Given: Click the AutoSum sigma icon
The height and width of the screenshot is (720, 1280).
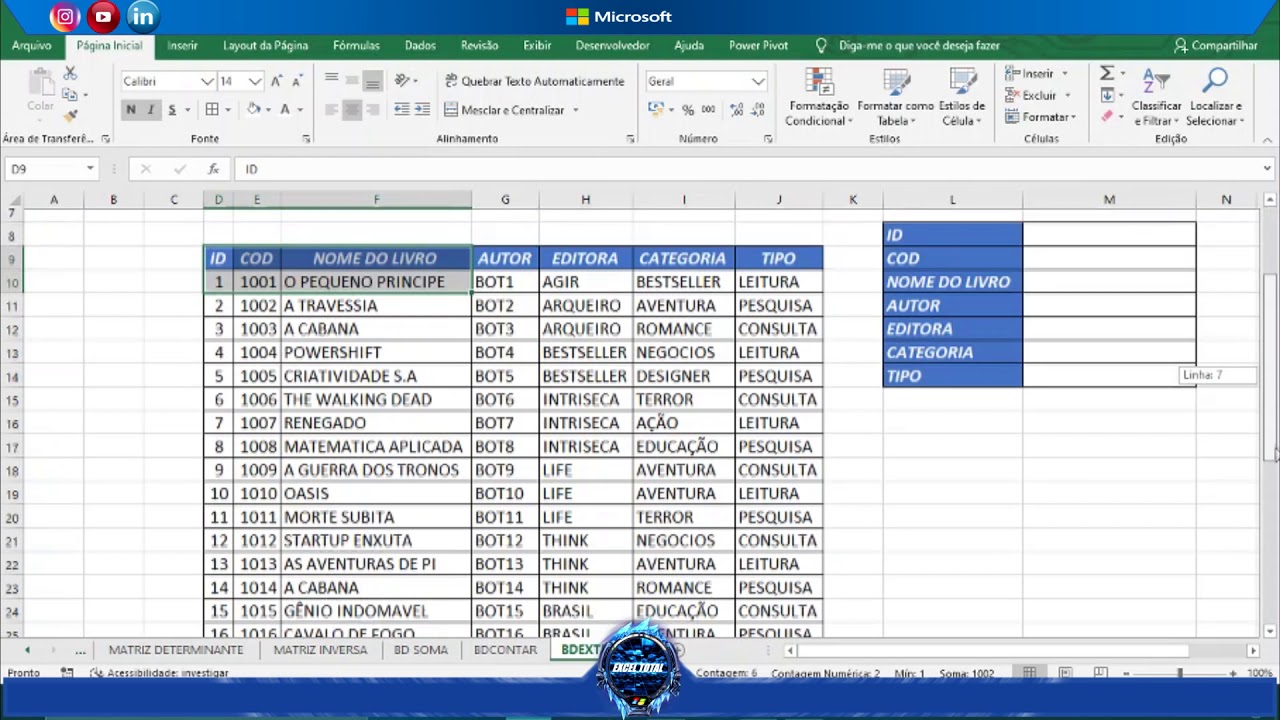Looking at the screenshot, I should 1107,74.
